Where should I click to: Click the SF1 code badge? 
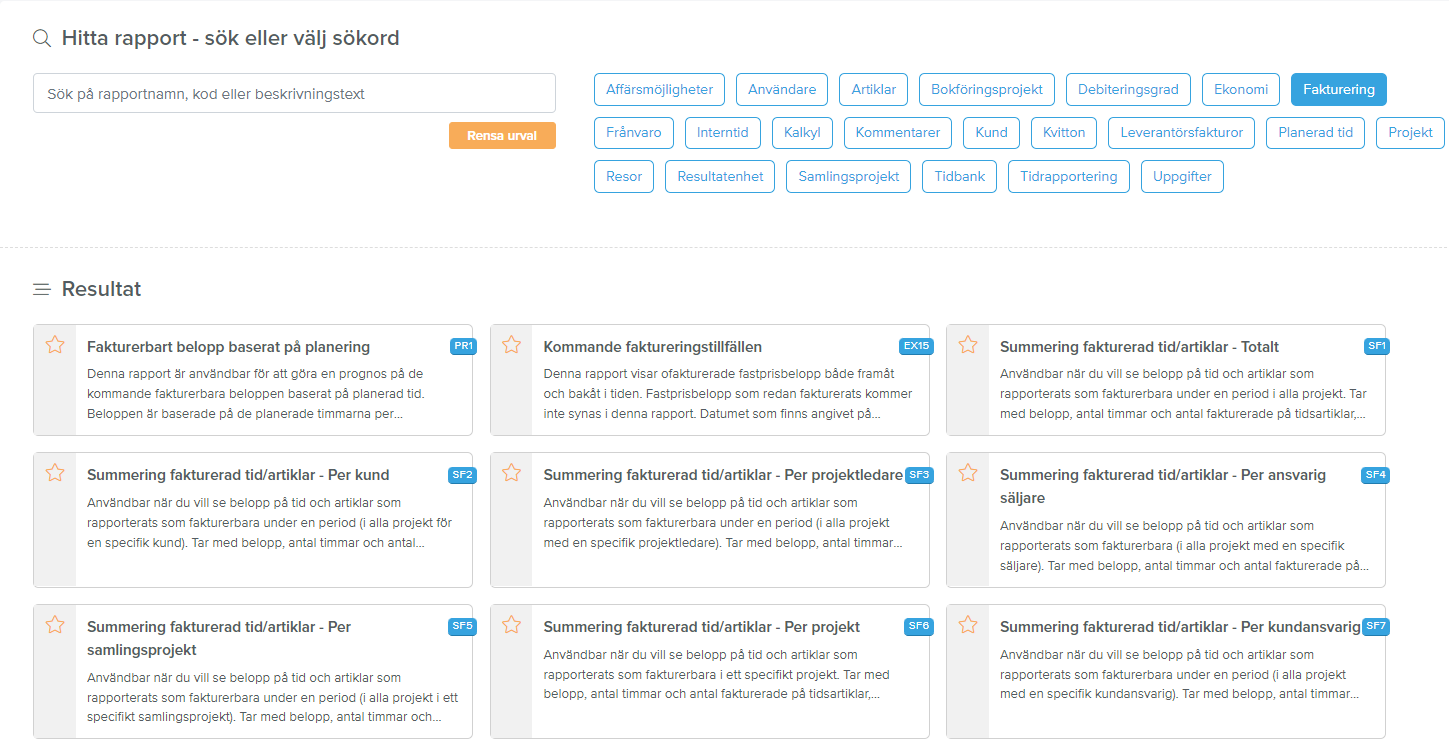click(1377, 346)
